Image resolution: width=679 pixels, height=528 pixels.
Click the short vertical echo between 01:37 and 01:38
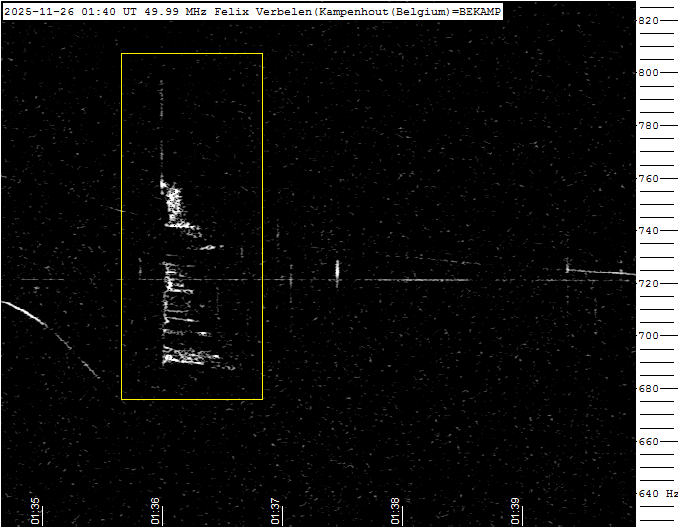[337, 270]
